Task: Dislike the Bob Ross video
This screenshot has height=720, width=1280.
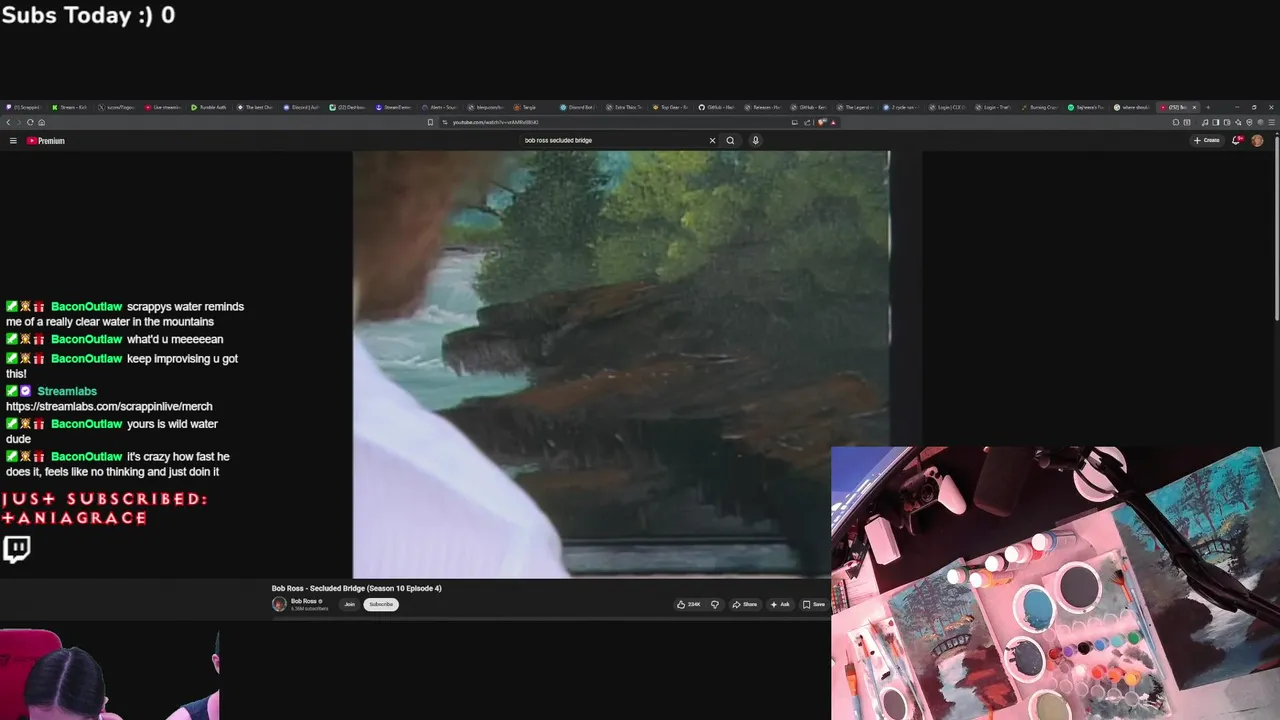Action: pyautogui.click(x=715, y=604)
